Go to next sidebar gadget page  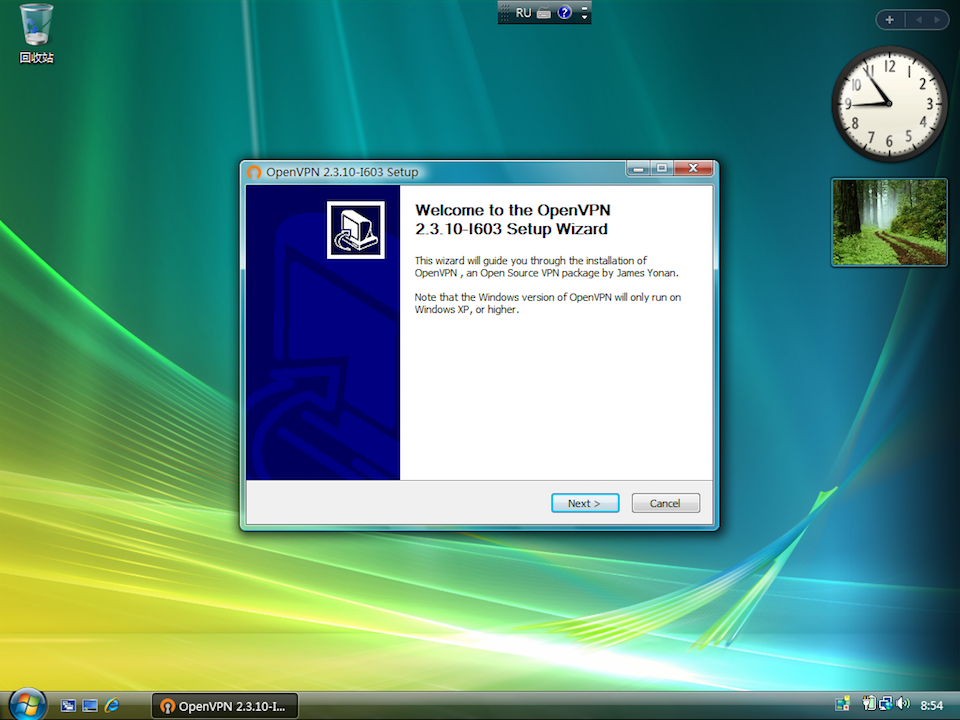(937, 20)
